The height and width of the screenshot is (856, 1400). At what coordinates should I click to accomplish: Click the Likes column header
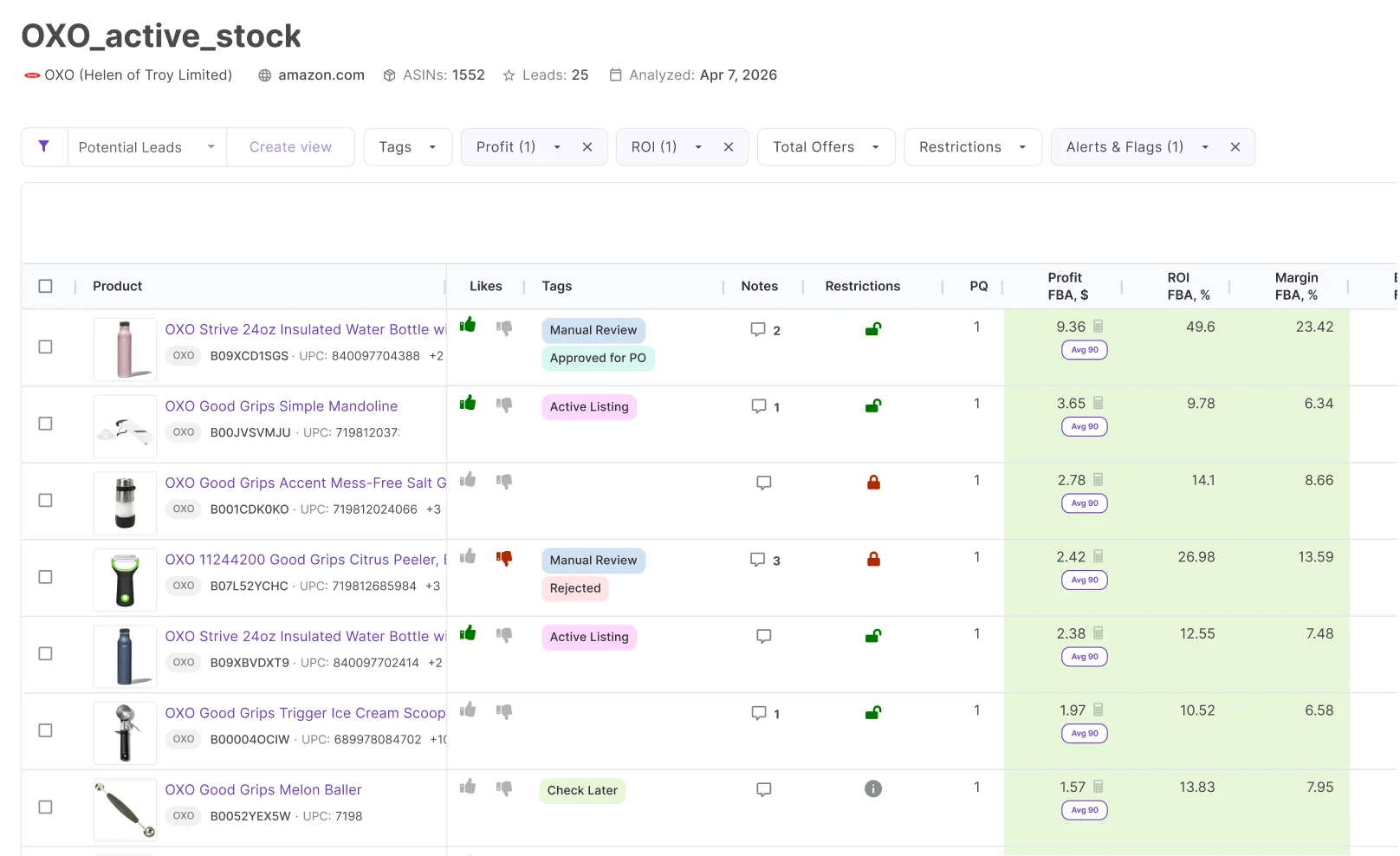point(485,286)
